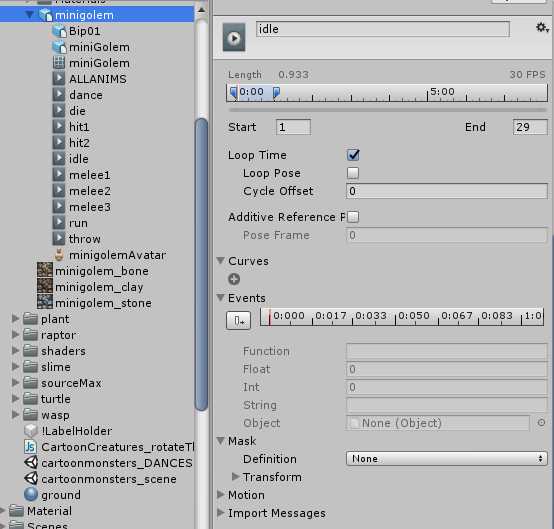Click the clip name field containing idle
The image size is (554, 529).
pos(383,29)
